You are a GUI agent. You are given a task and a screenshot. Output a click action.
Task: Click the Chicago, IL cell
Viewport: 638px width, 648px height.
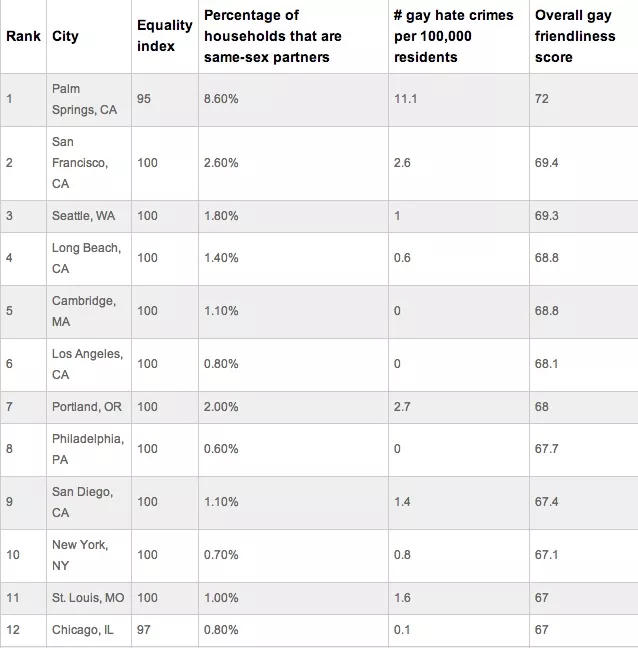pyautogui.click(x=89, y=630)
